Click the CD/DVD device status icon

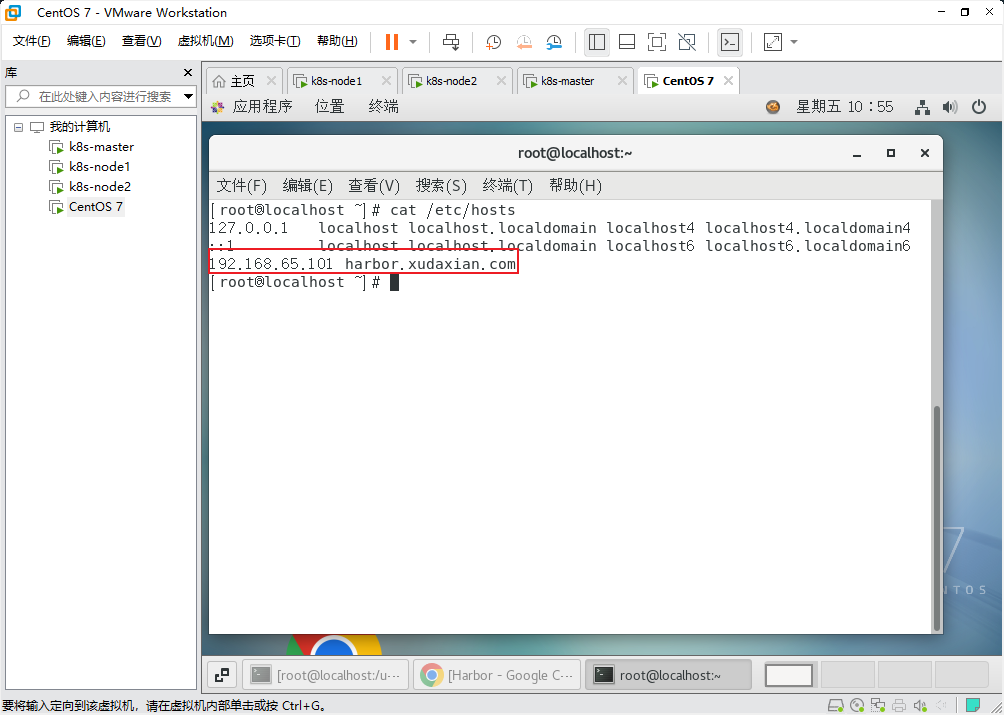[x=857, y=705]
